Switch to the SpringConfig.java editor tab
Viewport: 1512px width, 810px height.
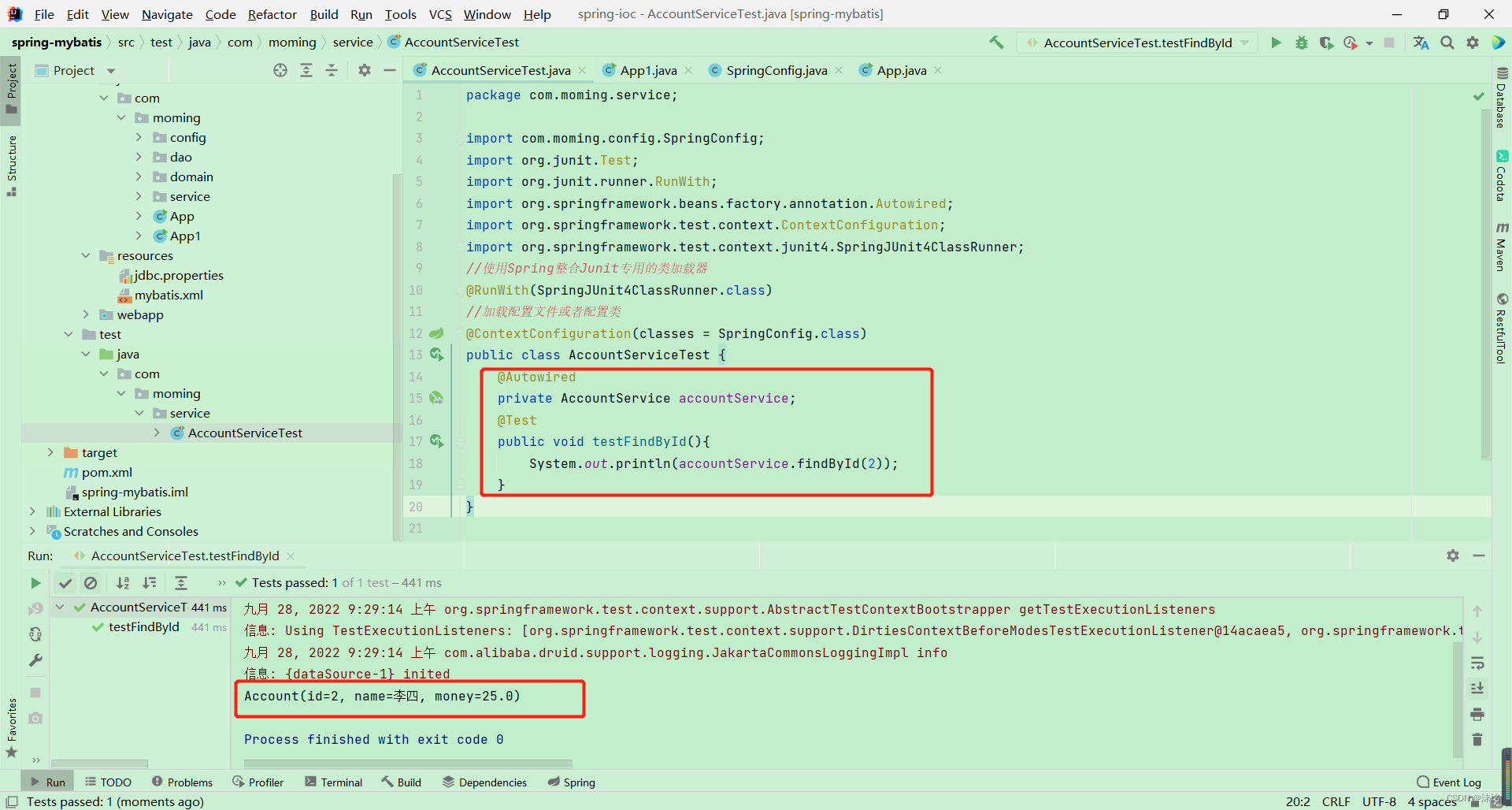(776, 70)
